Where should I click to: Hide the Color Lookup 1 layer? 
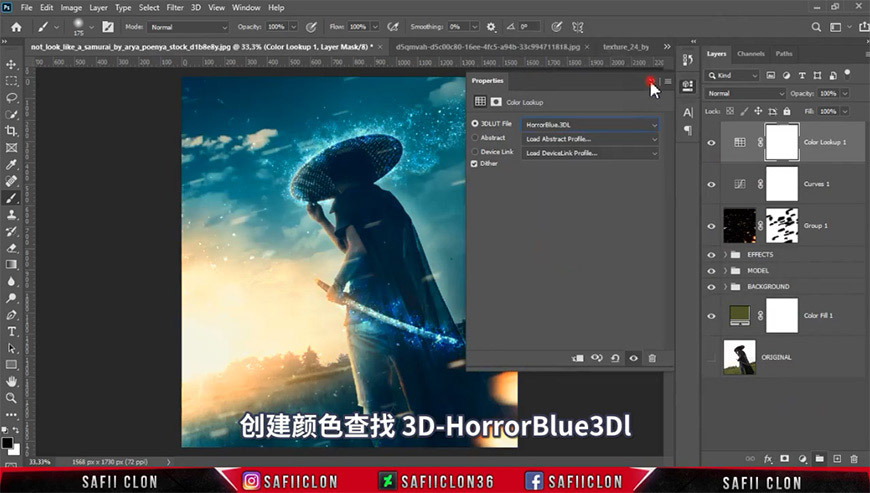click(711, 143)
